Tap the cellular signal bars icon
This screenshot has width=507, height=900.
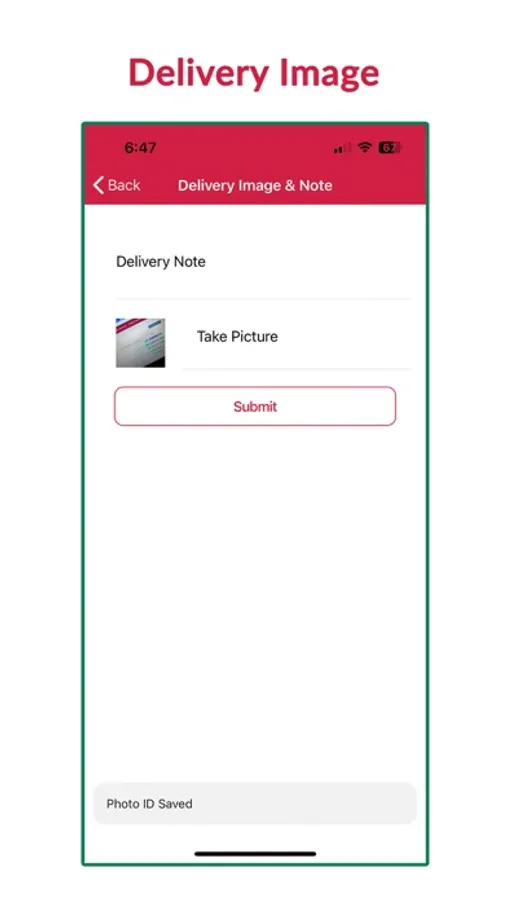coord(342,148)
